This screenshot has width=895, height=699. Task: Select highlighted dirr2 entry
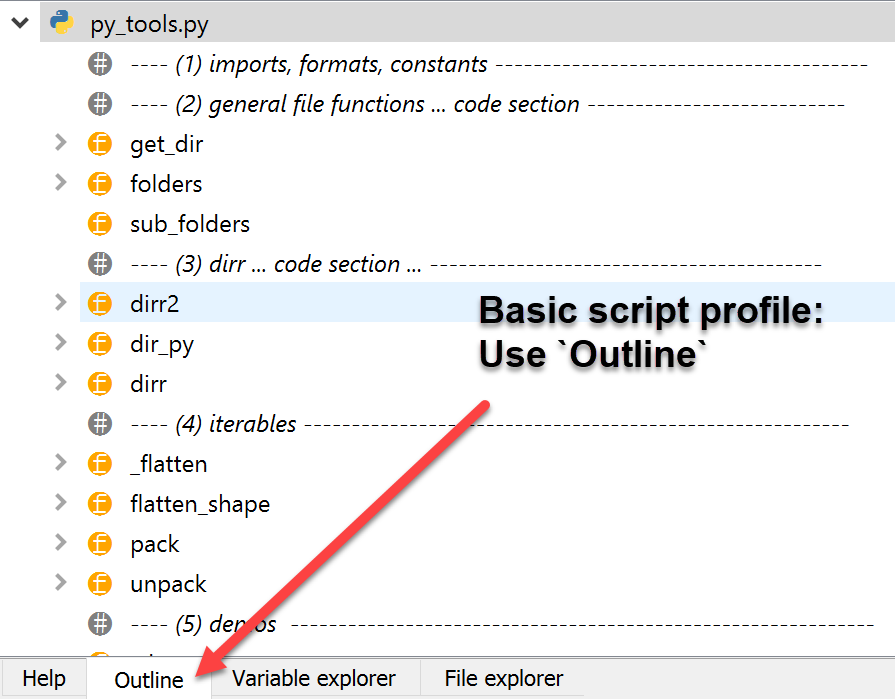(x=487, y=302)
